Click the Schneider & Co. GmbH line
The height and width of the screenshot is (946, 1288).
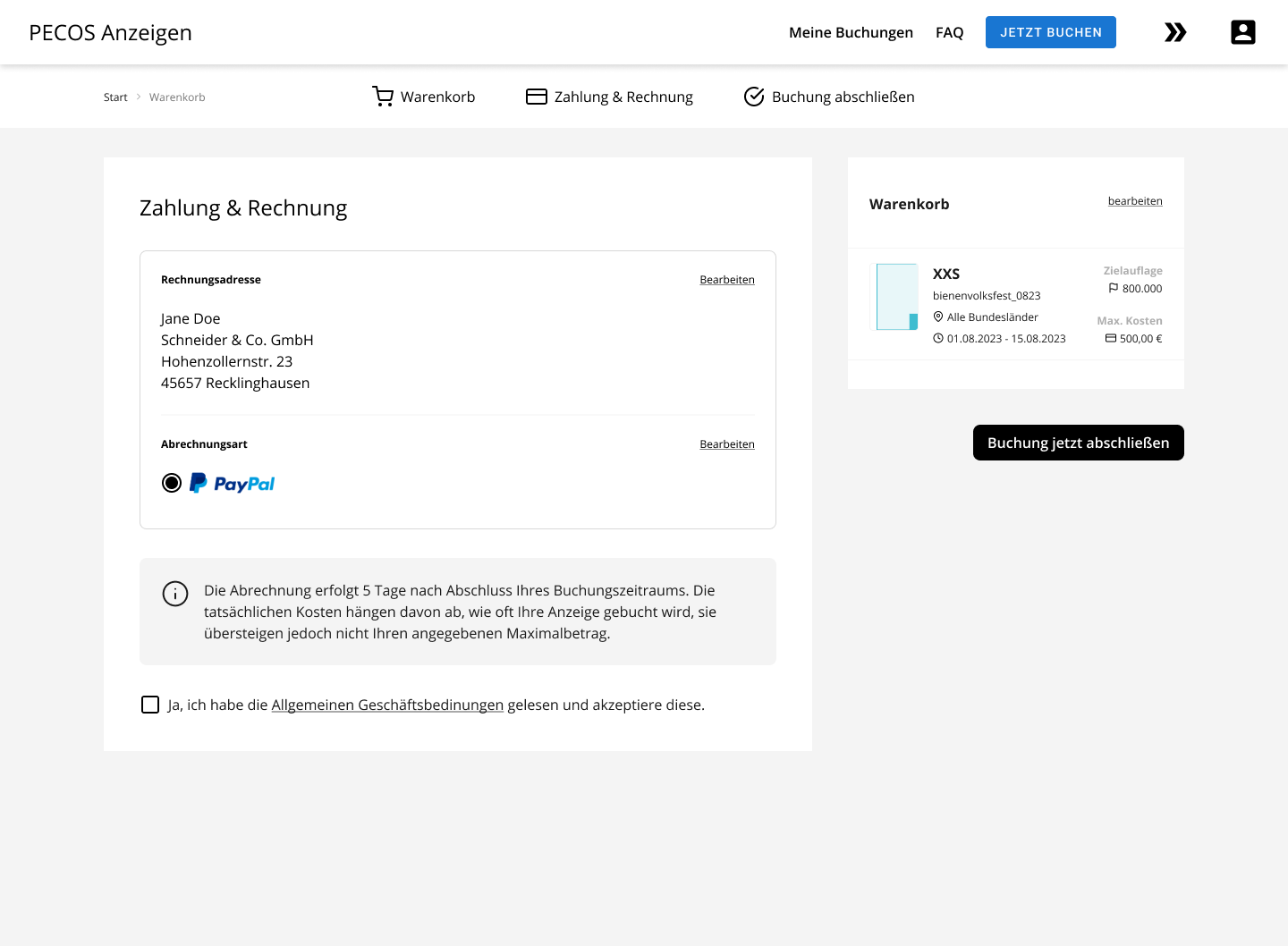[x=237, y=340]
